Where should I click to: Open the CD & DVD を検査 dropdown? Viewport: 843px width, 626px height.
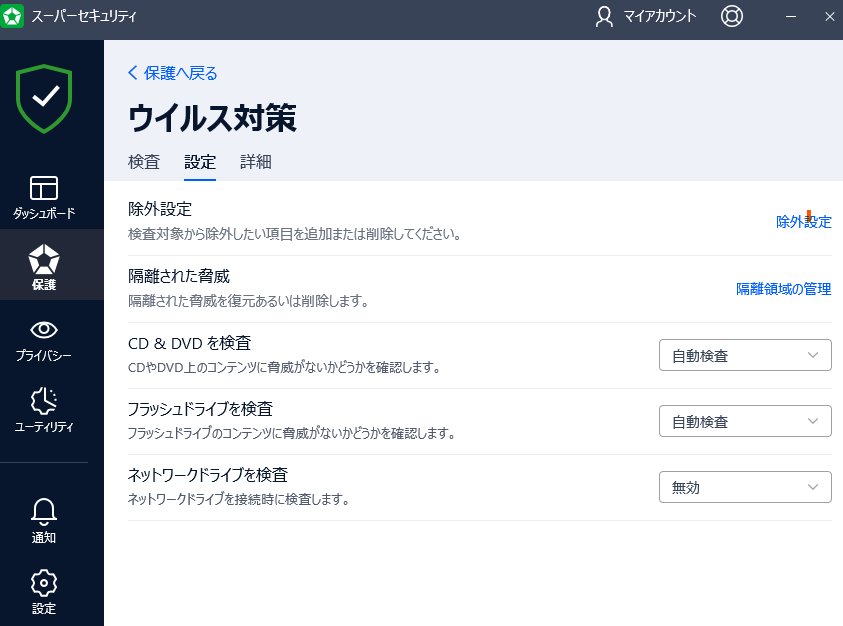[744, 354]
